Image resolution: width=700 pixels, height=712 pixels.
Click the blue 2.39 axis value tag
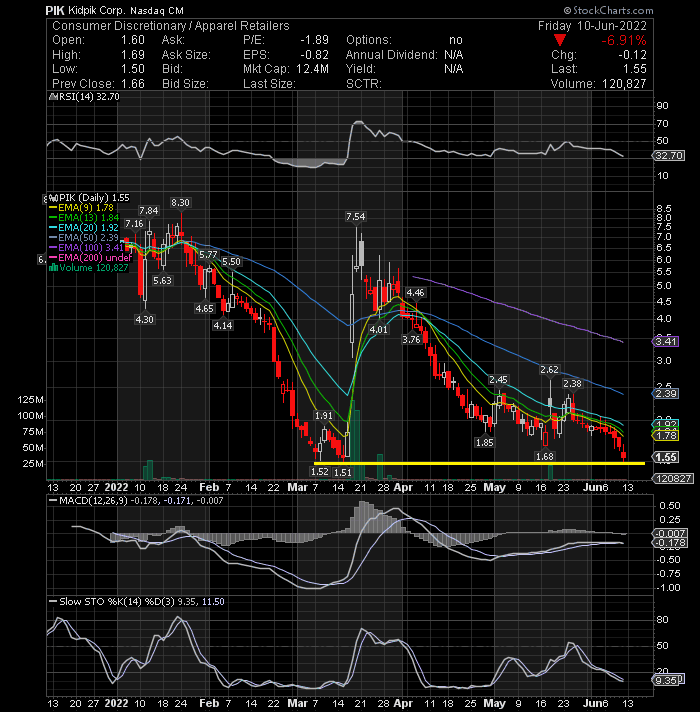(x=666, y=394)
